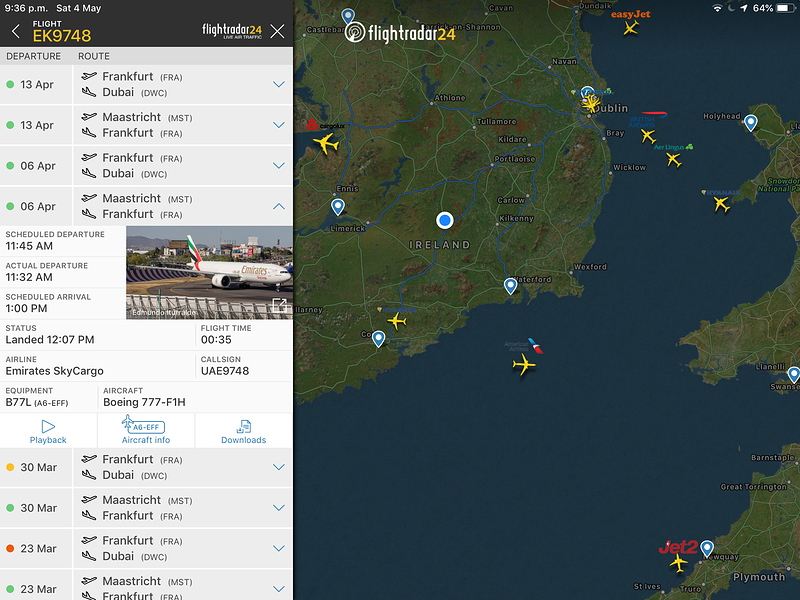The width and height of the screenshot is (800, 600).
Task: Open Playback for the 06 Apr flight
Action: pyautogui.click(x=48, y=431)
